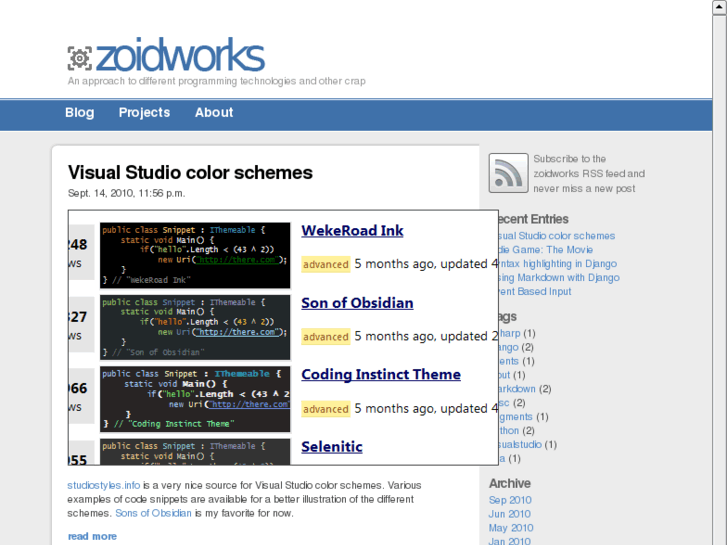Select the WekeRoad Ink code preview thumbnail
Screen dimensions: 727x545
click(195, 255)
